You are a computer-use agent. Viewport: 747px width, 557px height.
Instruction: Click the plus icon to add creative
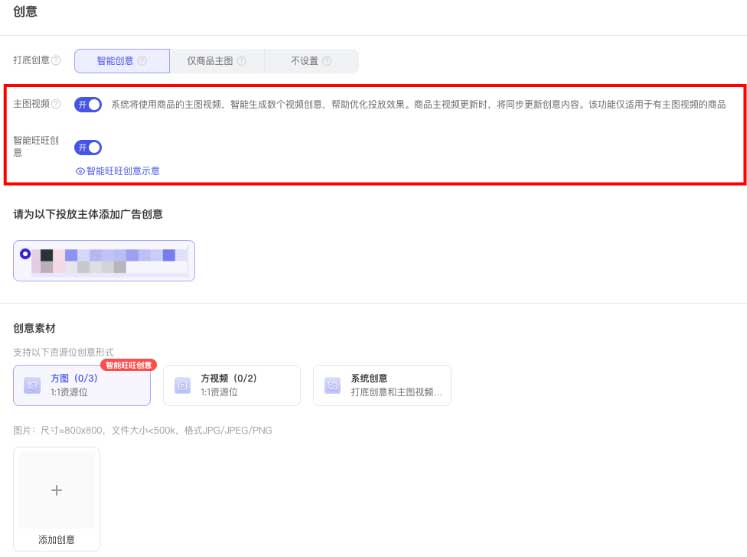(x=56, y=490)
